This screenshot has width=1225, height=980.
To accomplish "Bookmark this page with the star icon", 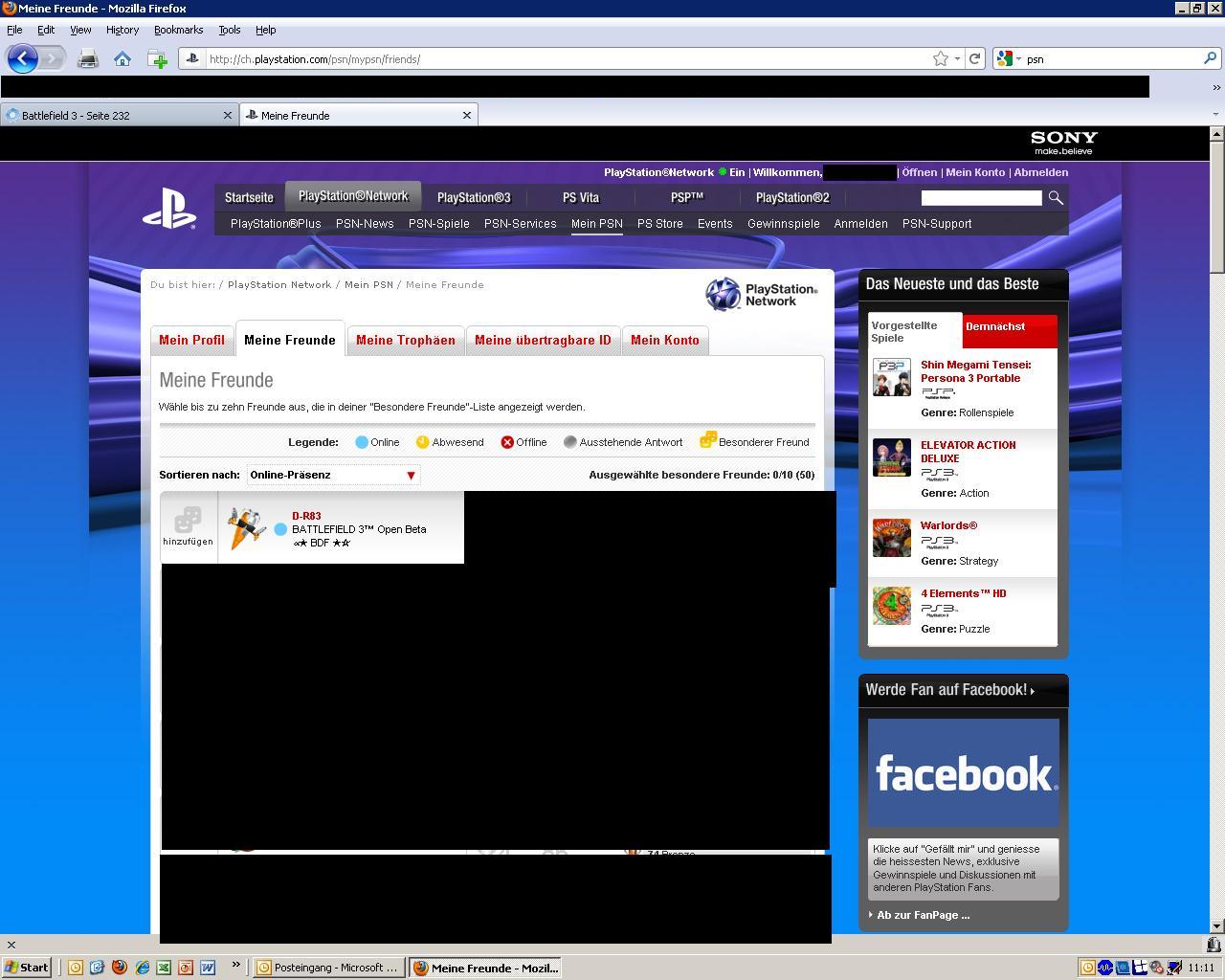I will (x=941, y=58).
